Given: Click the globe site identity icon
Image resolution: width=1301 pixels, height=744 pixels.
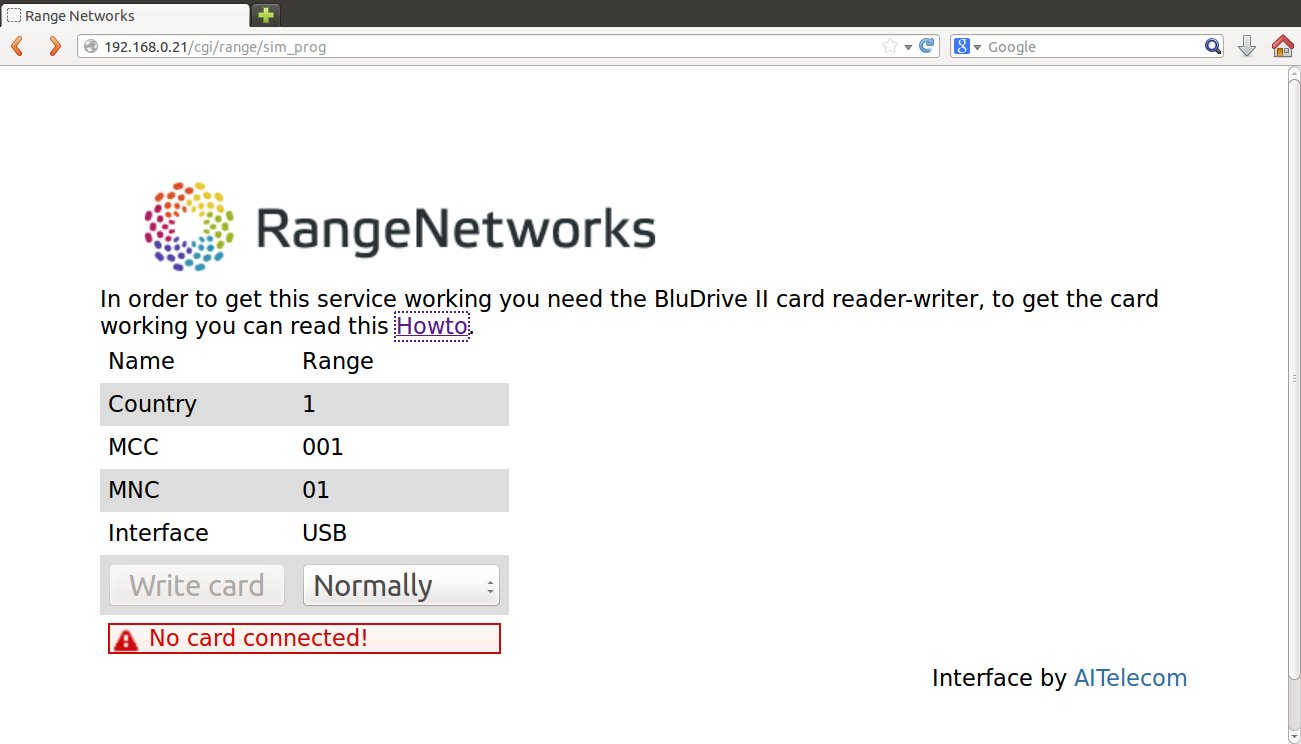Looking at the screenshot, I should click(91, 47).
